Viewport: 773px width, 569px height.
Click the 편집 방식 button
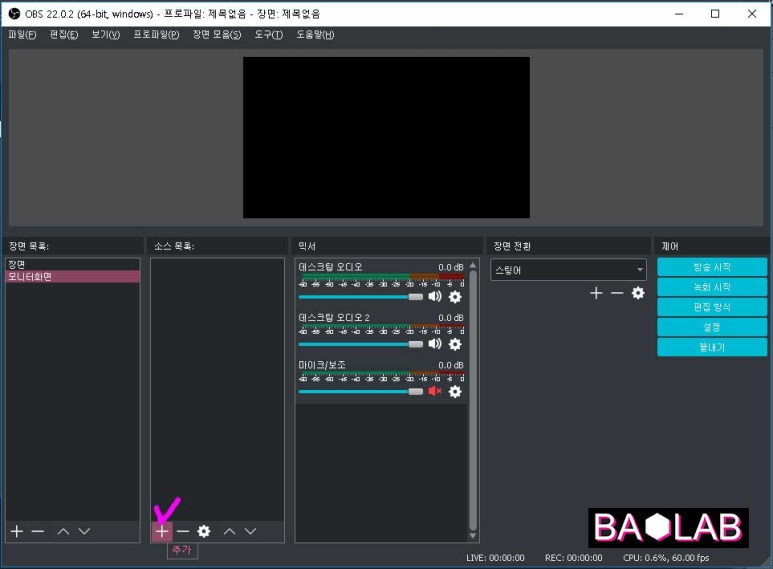(x=712, y=307)
